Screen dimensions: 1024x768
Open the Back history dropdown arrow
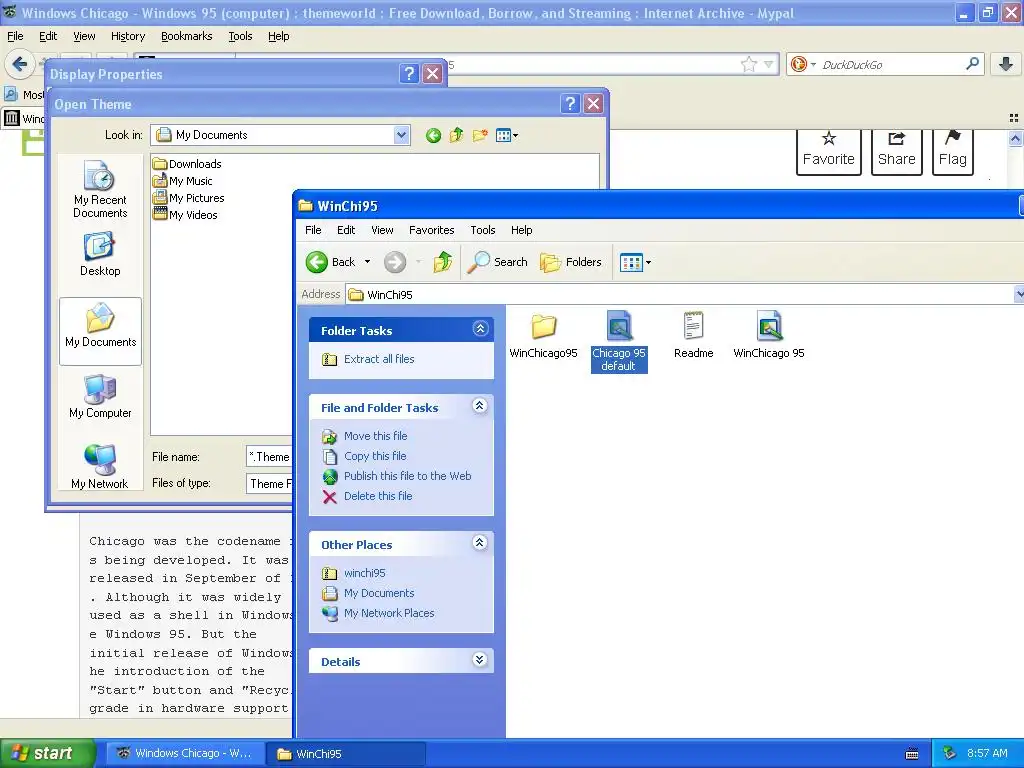[368, 262]
